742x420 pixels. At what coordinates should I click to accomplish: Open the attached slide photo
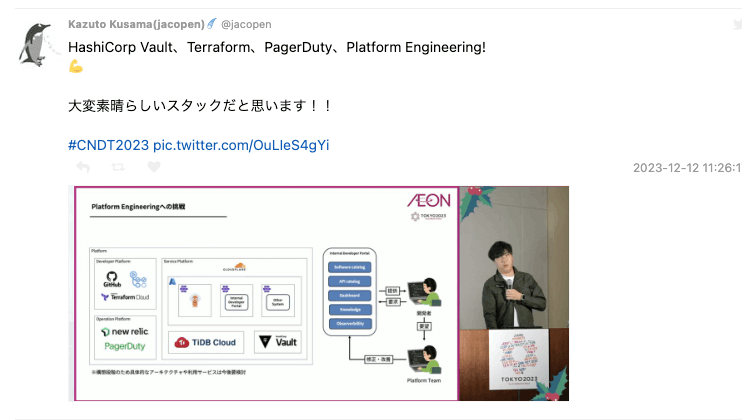pos(318,293)
